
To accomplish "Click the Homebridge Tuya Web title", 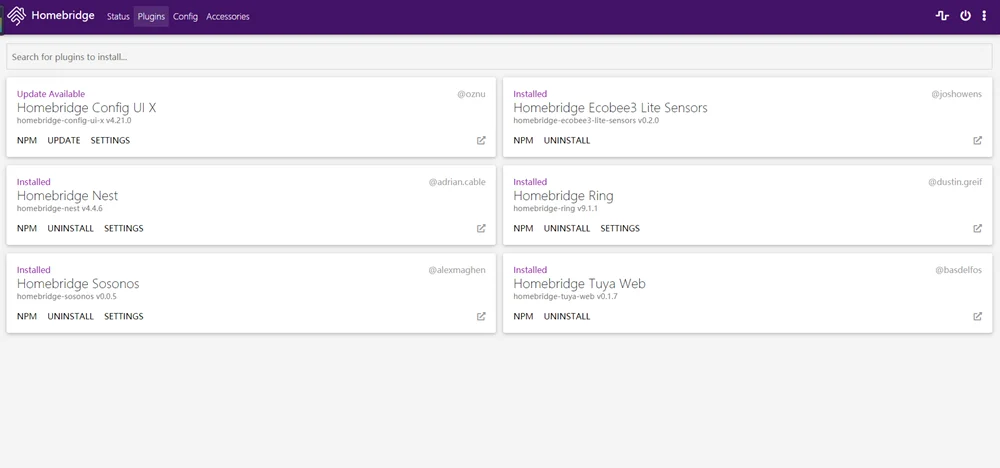I will pos(579,284).
